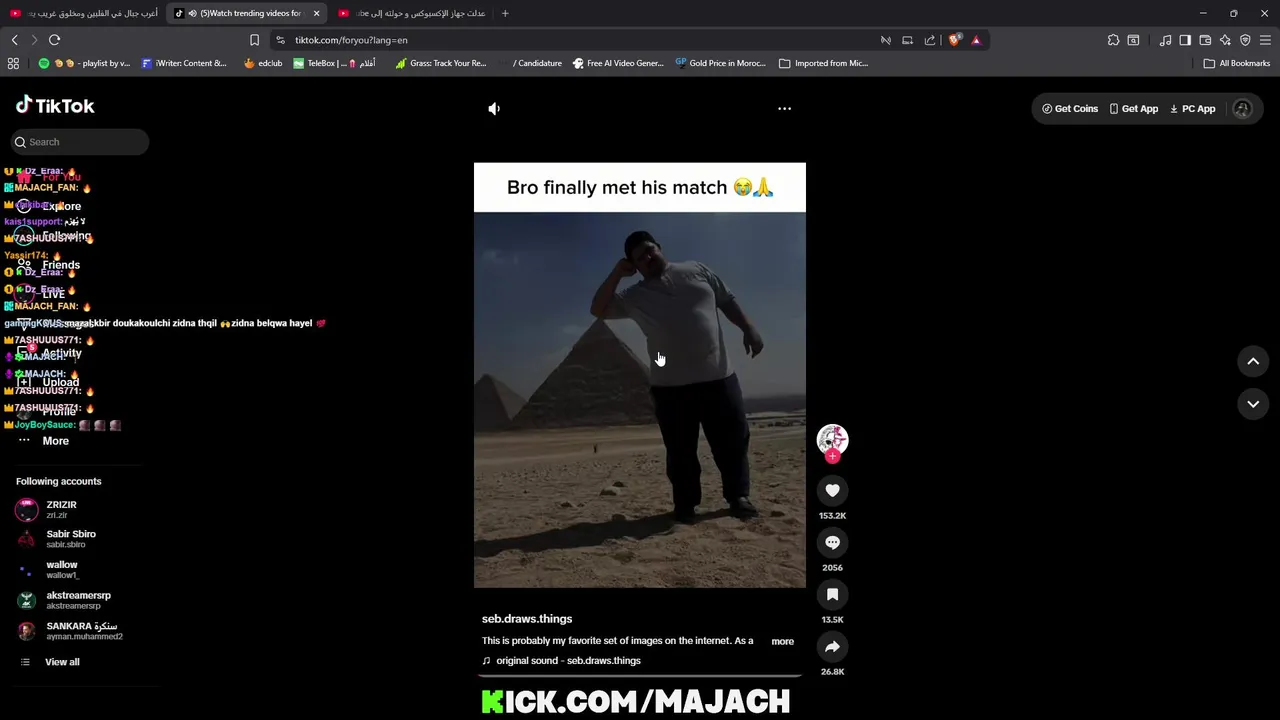Open the ZRIZIR following account
Viewport: 1280px width, 720px height.
[60, 509]
